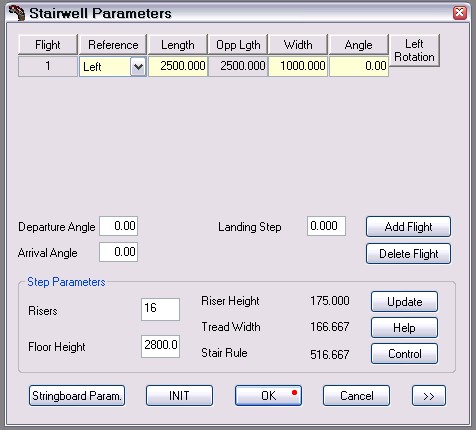Viewport: 476px width, 430px height.
Task: Click the Stair Rule label
Action: click(224, 353)
